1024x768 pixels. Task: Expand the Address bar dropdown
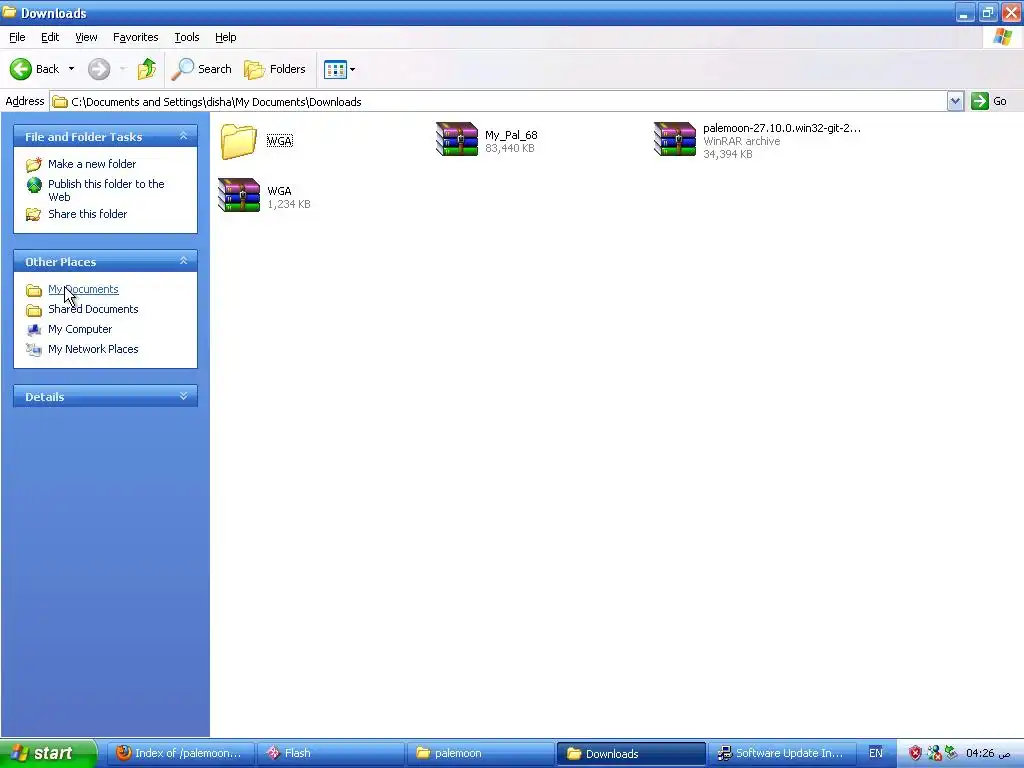(955, 101)
